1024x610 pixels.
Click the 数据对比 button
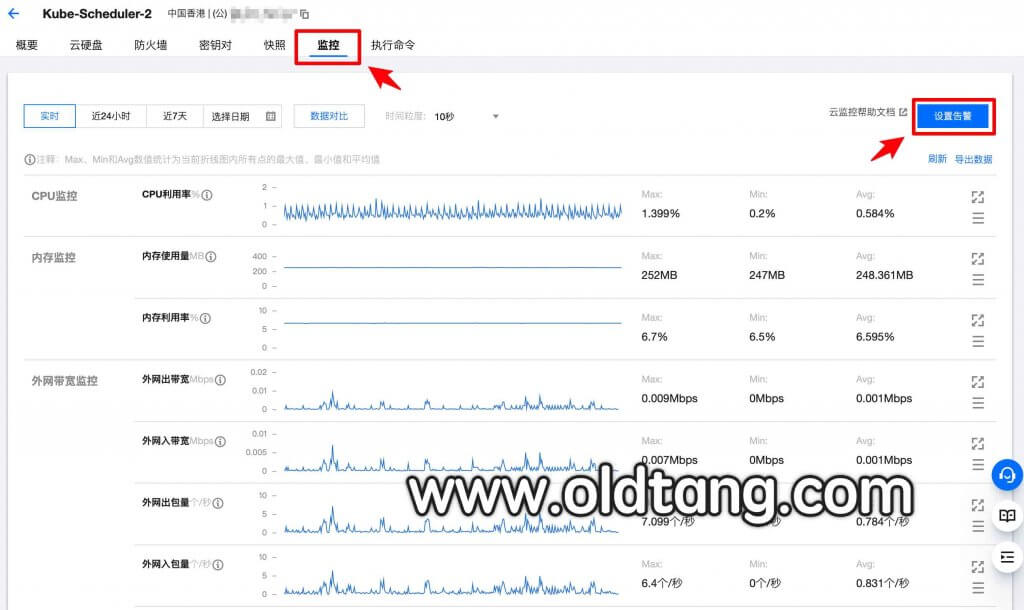(x=329, y=116)
